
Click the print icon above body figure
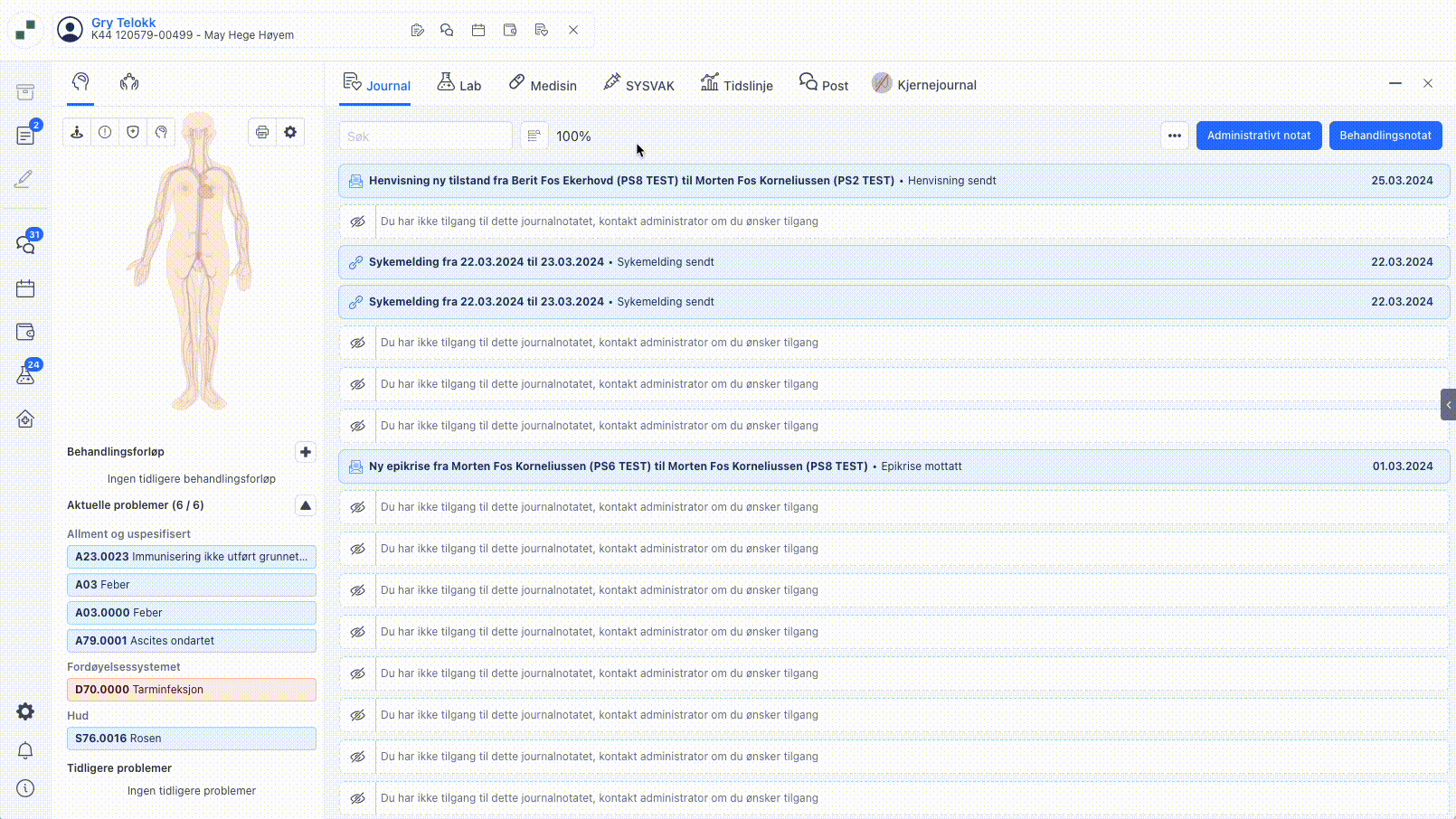pyautogui.click(x=262, y=132)
